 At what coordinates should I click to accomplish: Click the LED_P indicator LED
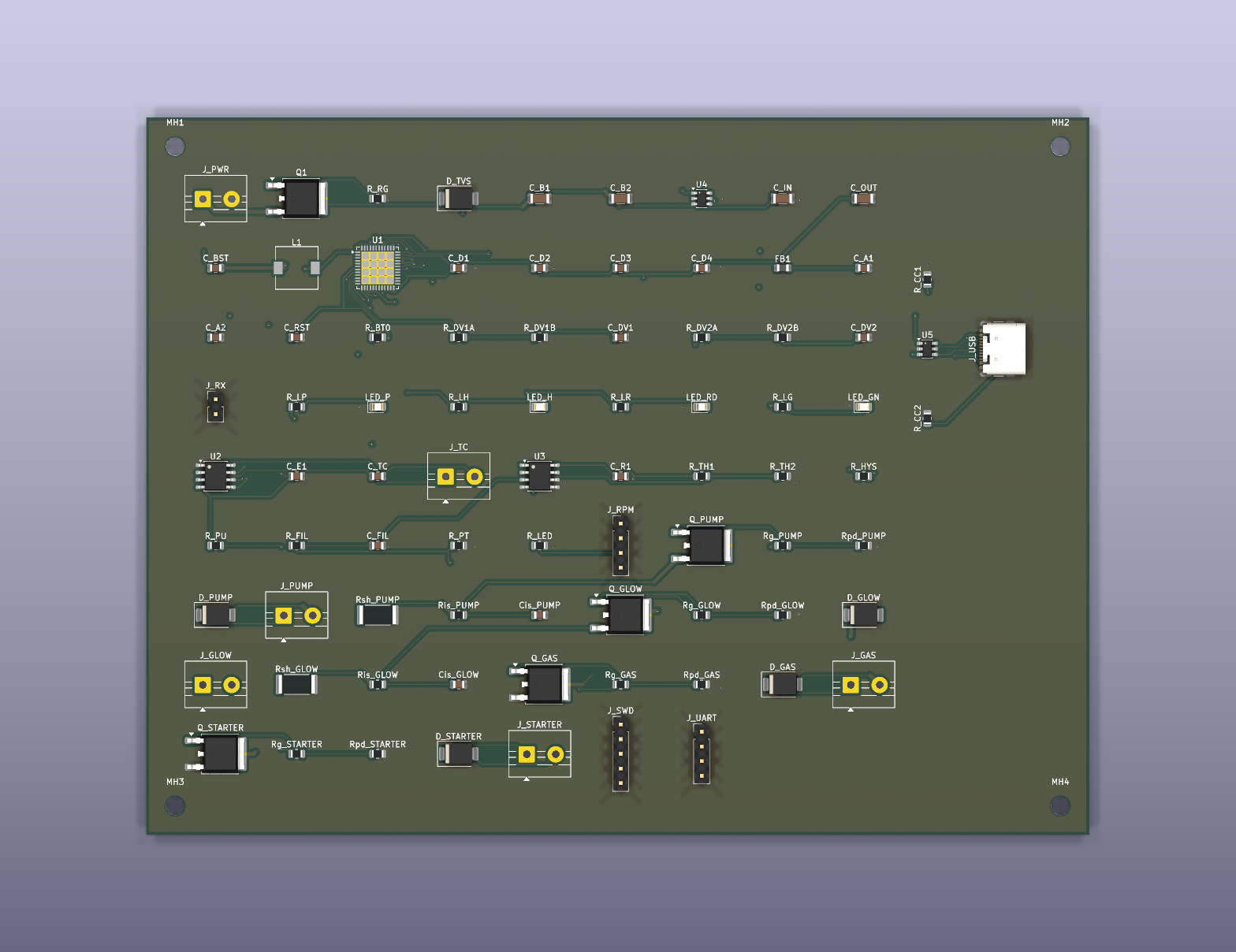pos(378,407)
